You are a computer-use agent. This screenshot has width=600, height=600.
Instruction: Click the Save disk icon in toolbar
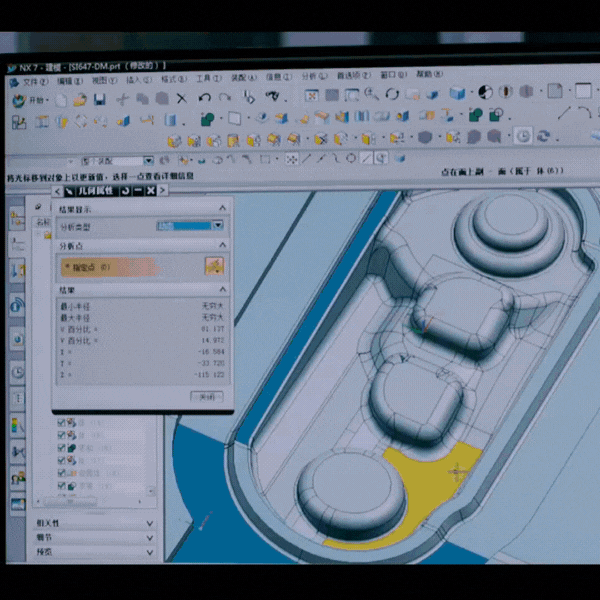click(99, 99)
